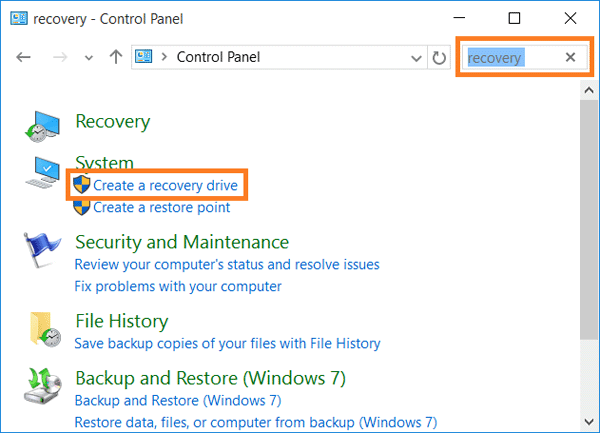Open the Recovery icon with clock
The width and height of the screenshot is (600, 433).
42,127
